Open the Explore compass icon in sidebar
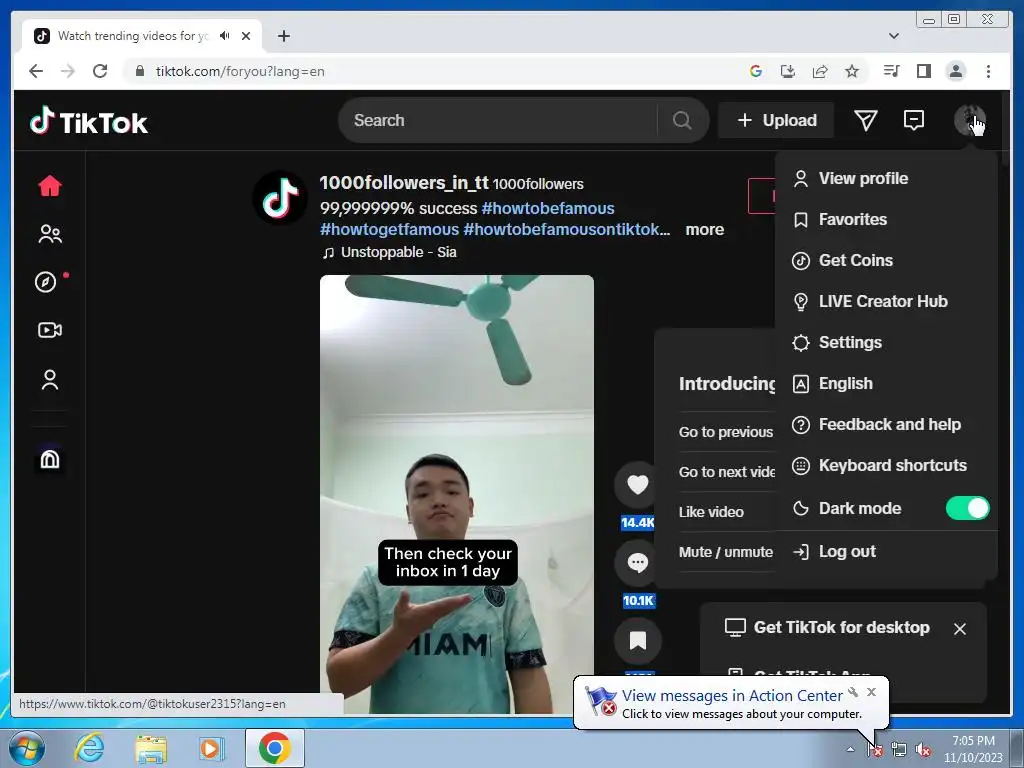The height and width of the screenshot is (768, 1024). [x=46, y=282]
